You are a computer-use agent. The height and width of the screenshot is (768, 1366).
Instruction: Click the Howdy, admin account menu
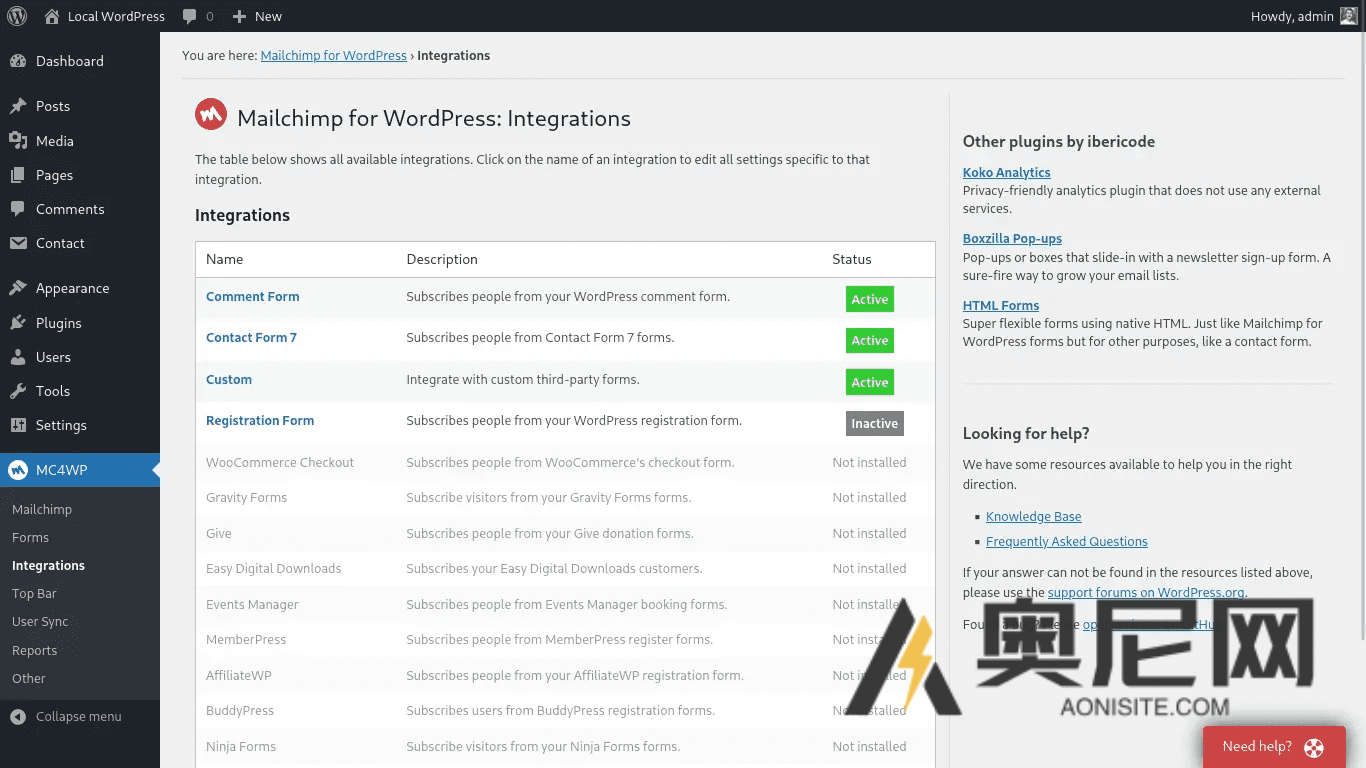[x=1304, y=16]
